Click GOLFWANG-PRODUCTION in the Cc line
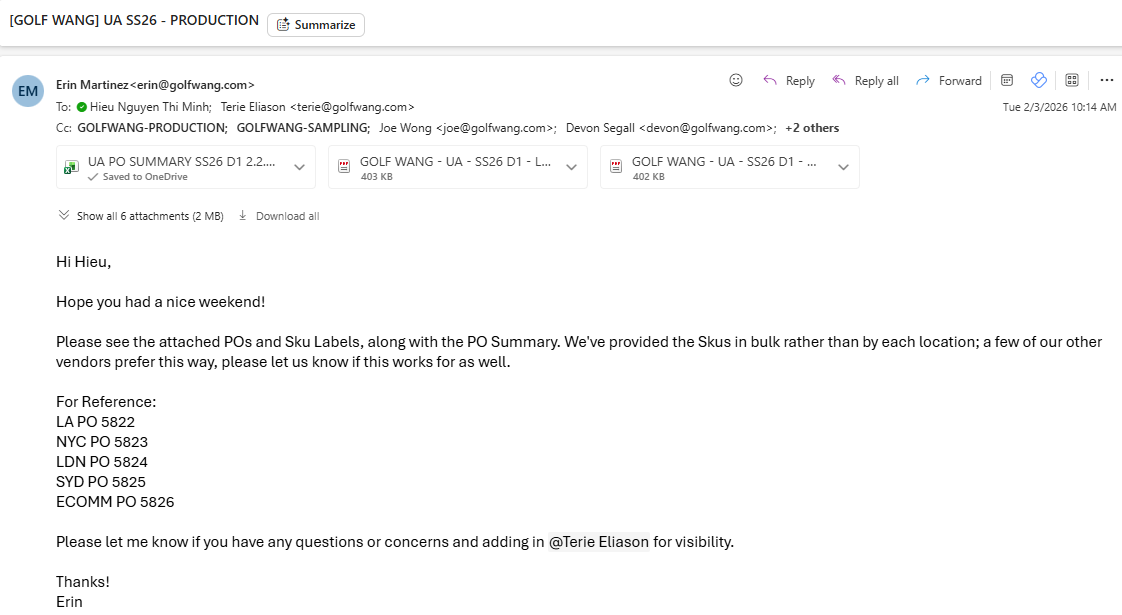The height and width of the screenshot is (615, 1122). click(x=152, y=128)
